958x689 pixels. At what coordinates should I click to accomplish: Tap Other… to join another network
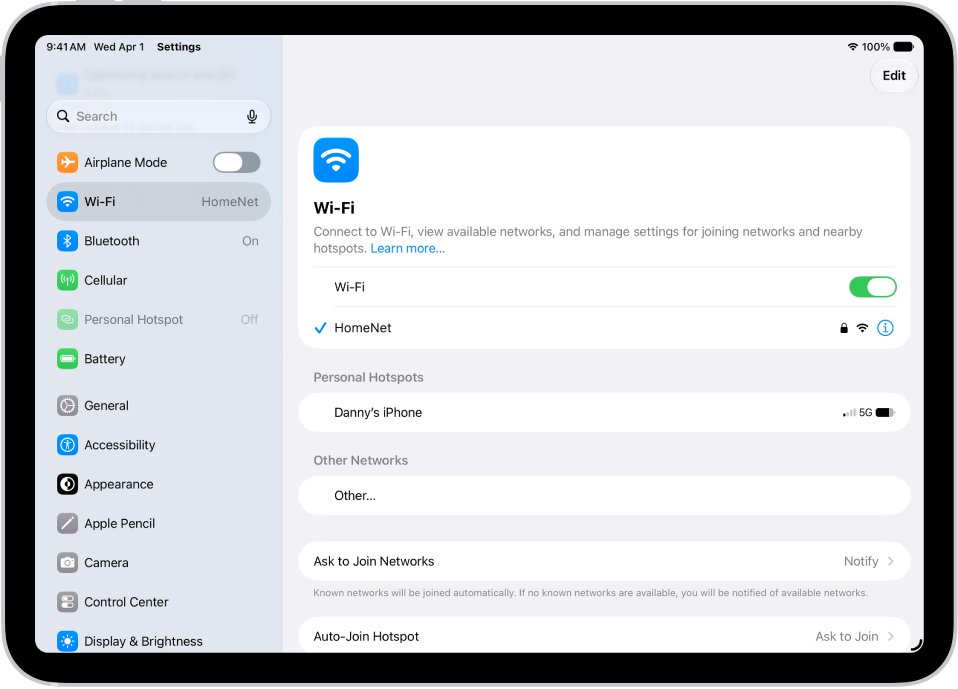[x=604, y=496]
